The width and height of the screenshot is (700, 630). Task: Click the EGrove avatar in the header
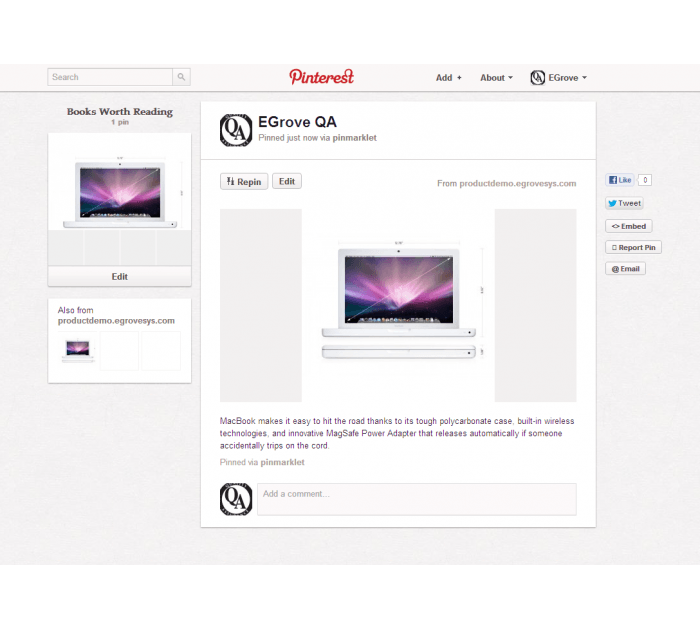click(x=538, y=78)
